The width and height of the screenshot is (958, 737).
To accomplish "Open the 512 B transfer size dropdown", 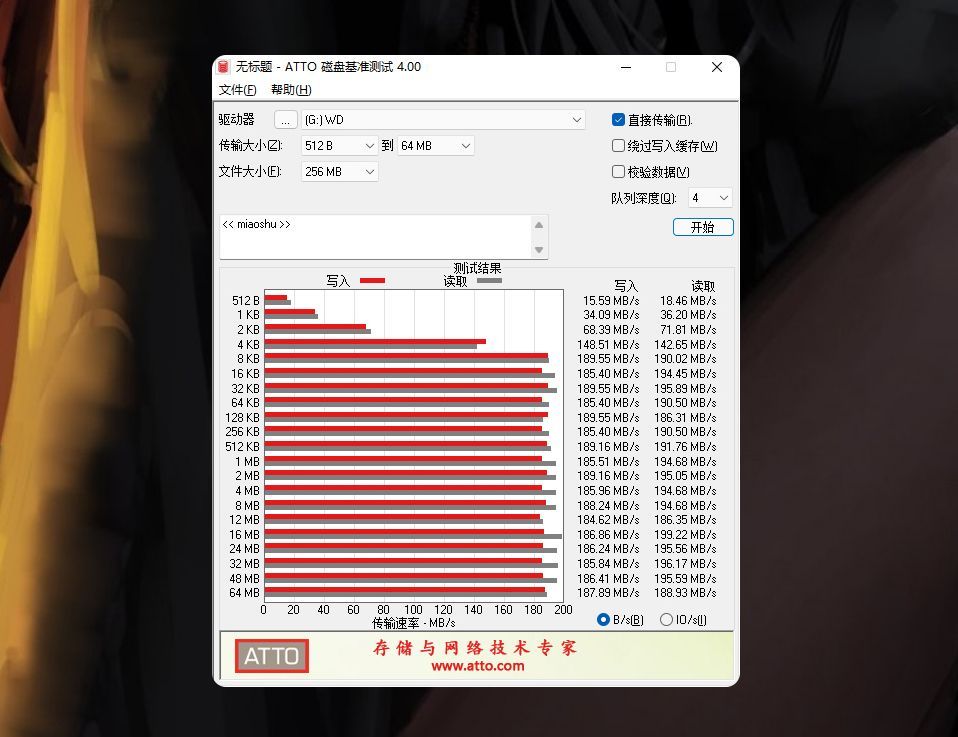I will 339,145.
